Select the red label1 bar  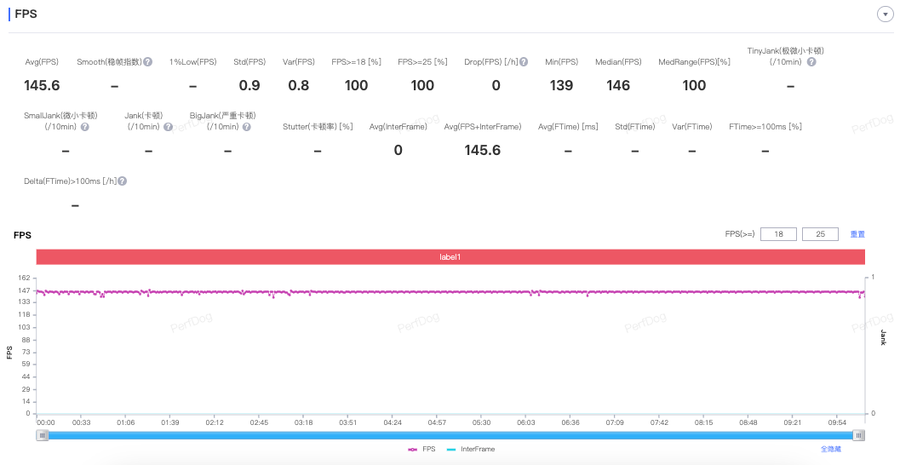click(451, 257)
